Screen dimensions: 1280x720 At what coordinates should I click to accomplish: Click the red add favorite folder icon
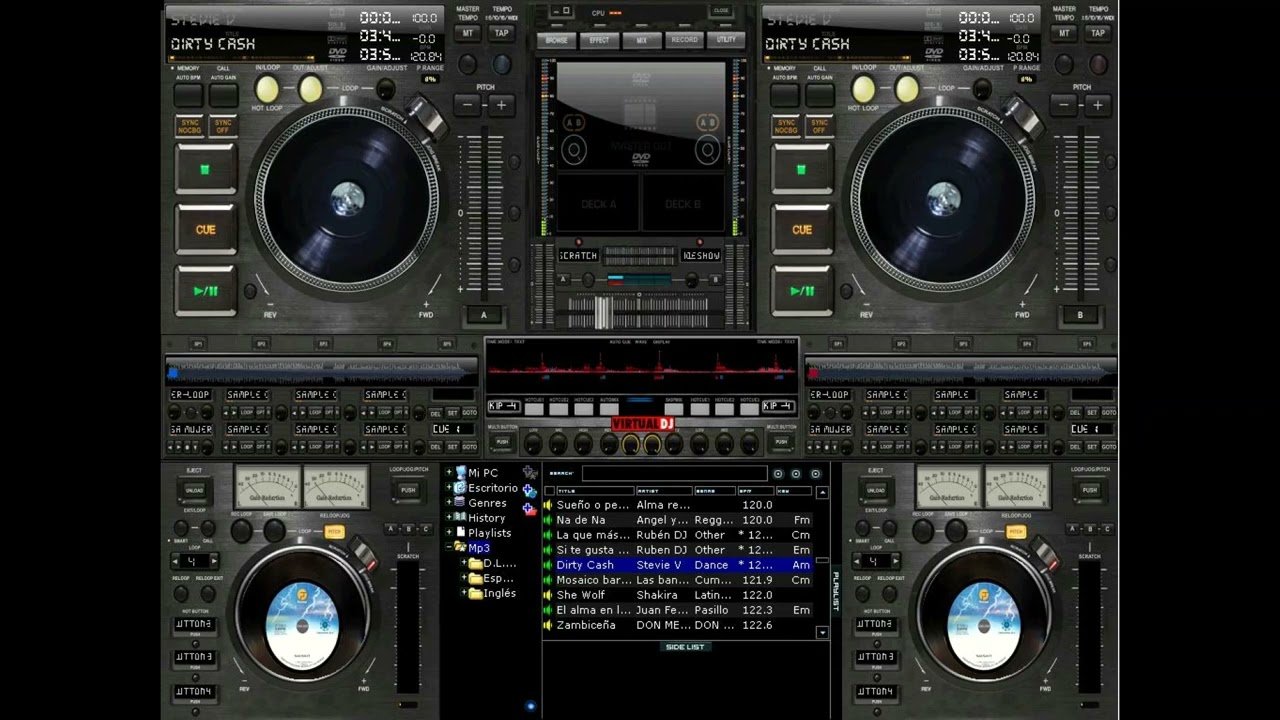tap(530, 509)
